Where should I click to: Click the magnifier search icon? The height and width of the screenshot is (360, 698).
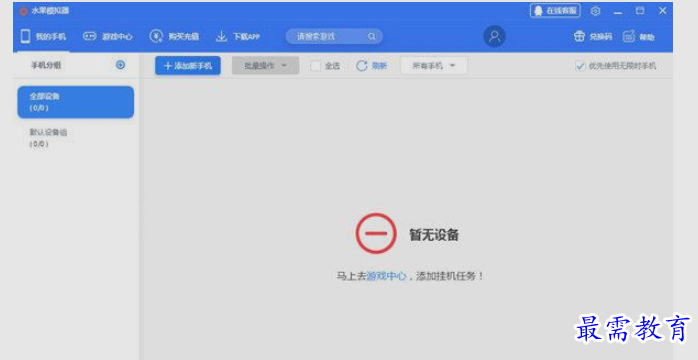(x=372, y=36)
